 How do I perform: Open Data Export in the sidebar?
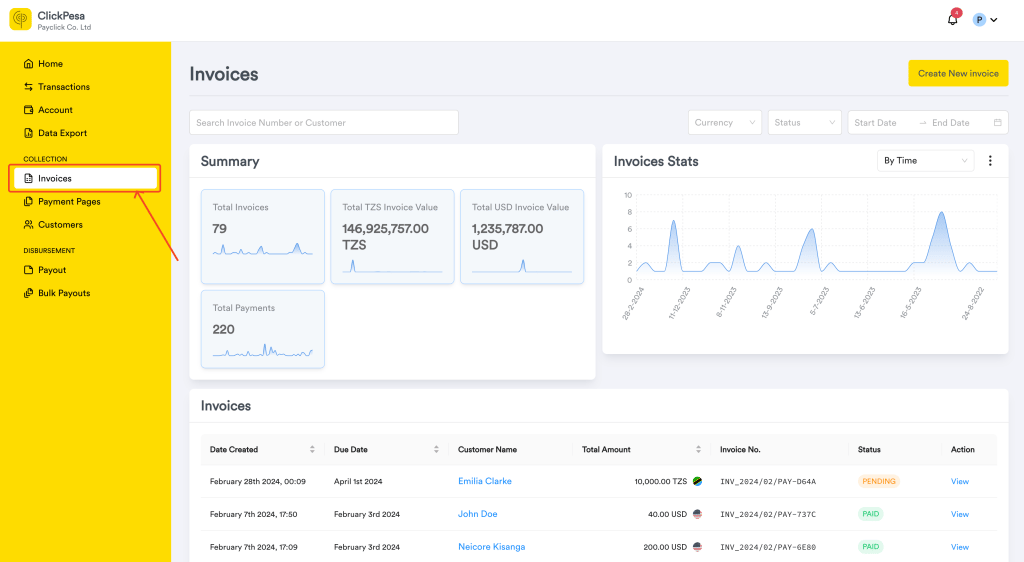coord(55,133)
